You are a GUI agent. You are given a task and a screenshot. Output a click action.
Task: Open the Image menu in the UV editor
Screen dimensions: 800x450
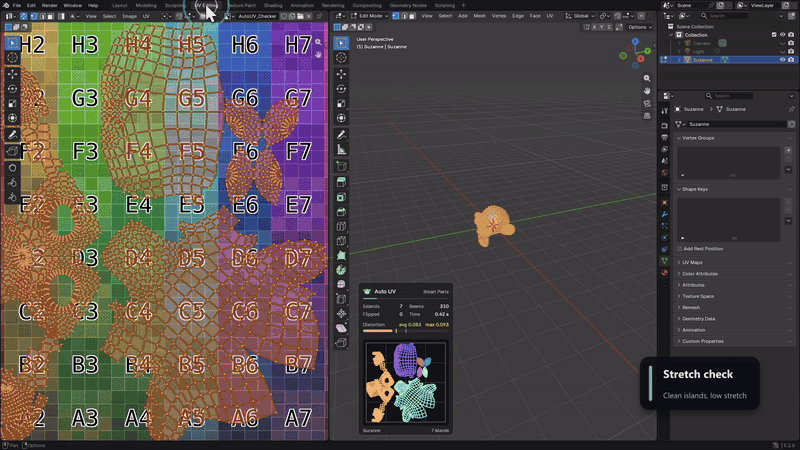[x=129, y=16]
